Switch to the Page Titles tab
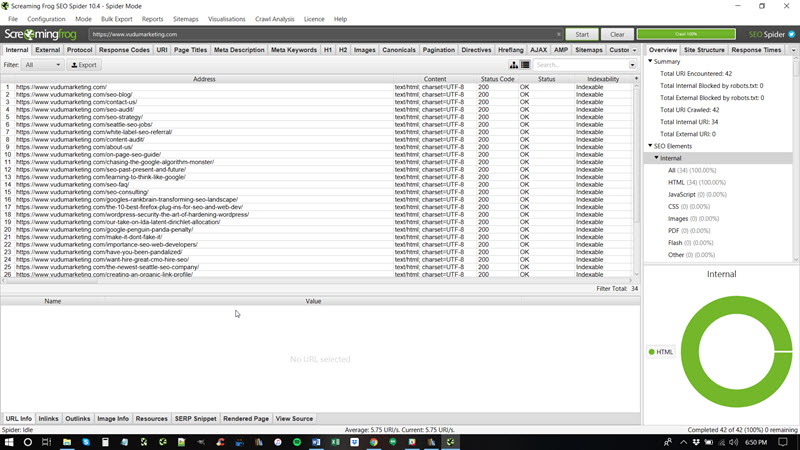The image size is (800, 450). [x=190, y=50]
